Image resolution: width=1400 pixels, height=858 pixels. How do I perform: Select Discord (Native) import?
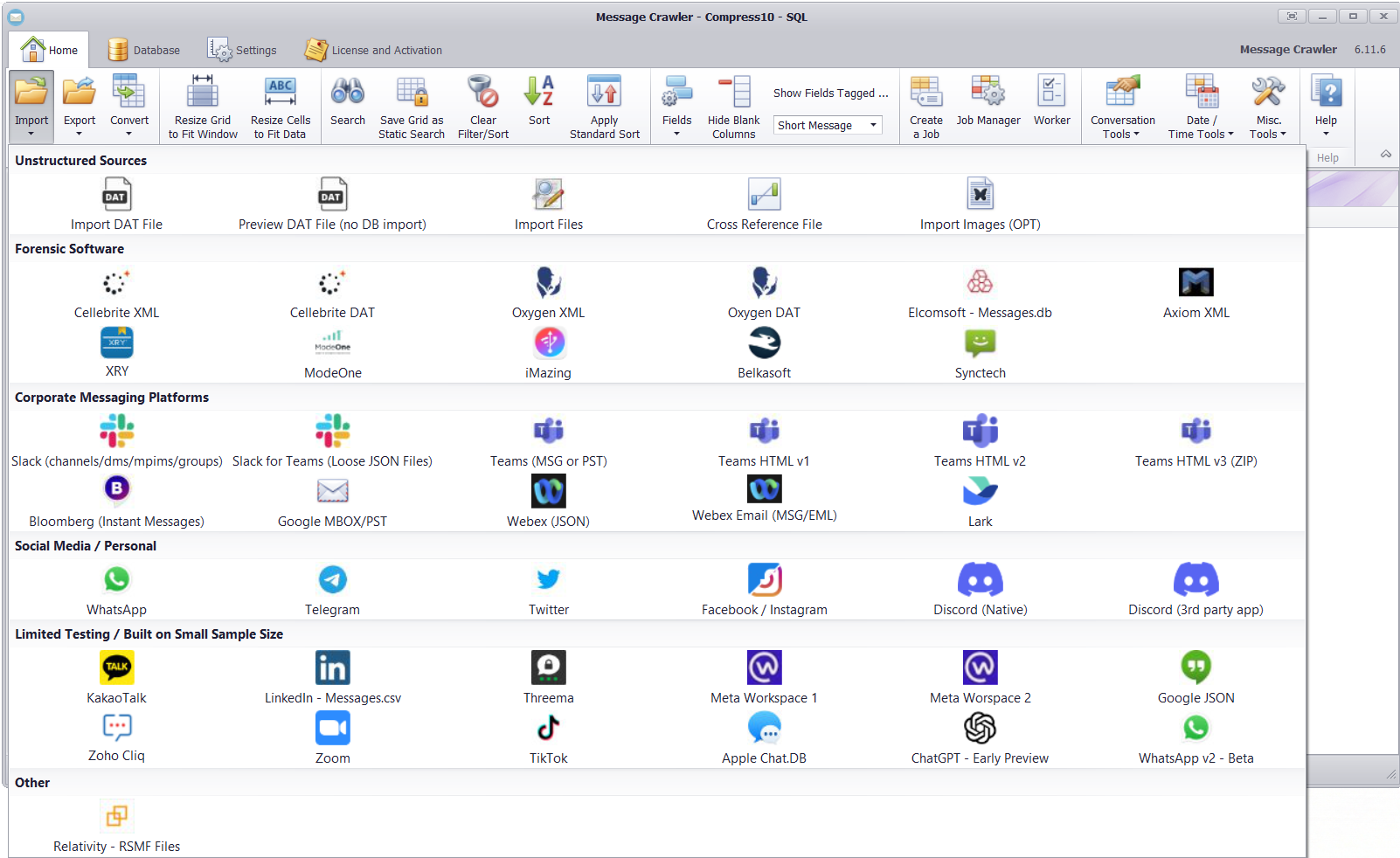click(980, 591)
